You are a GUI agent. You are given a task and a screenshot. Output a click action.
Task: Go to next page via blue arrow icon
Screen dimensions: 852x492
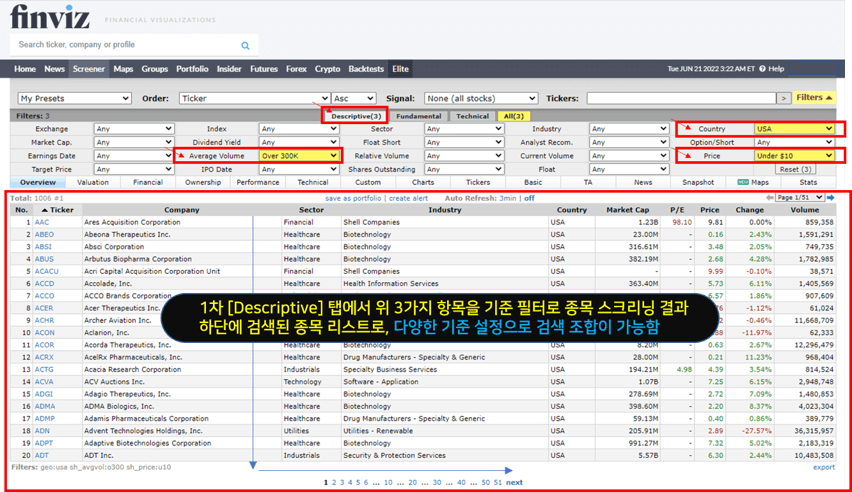click(x=831, y=198)
